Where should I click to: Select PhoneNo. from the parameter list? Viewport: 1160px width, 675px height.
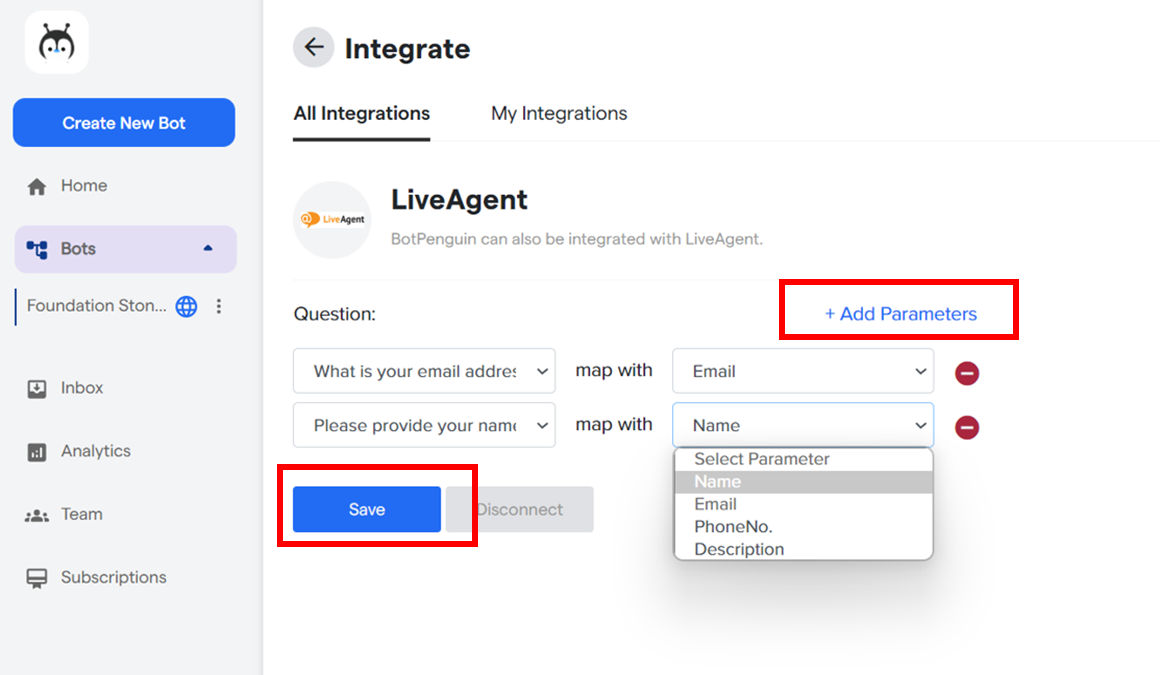click(733, 526)
